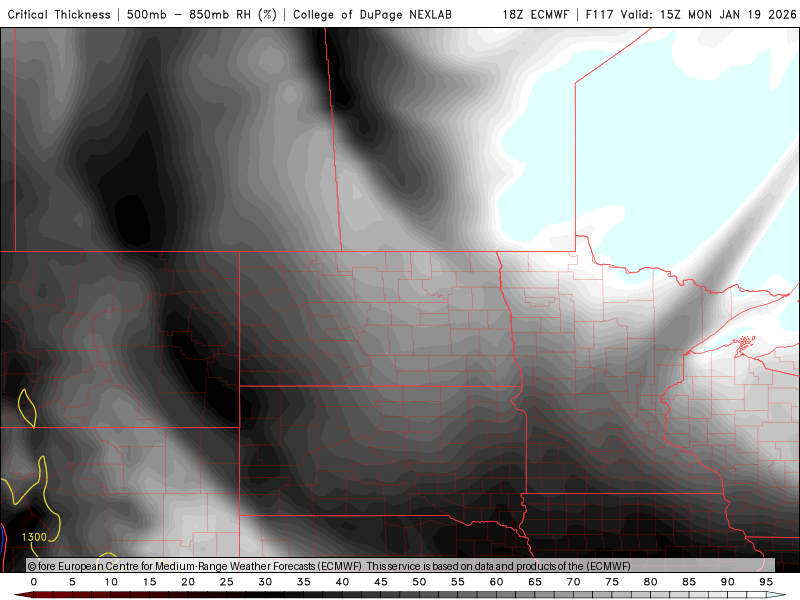Select the "10" color scale label
Viewport: 800px width, 600px height.
click(x=111, y=582)
